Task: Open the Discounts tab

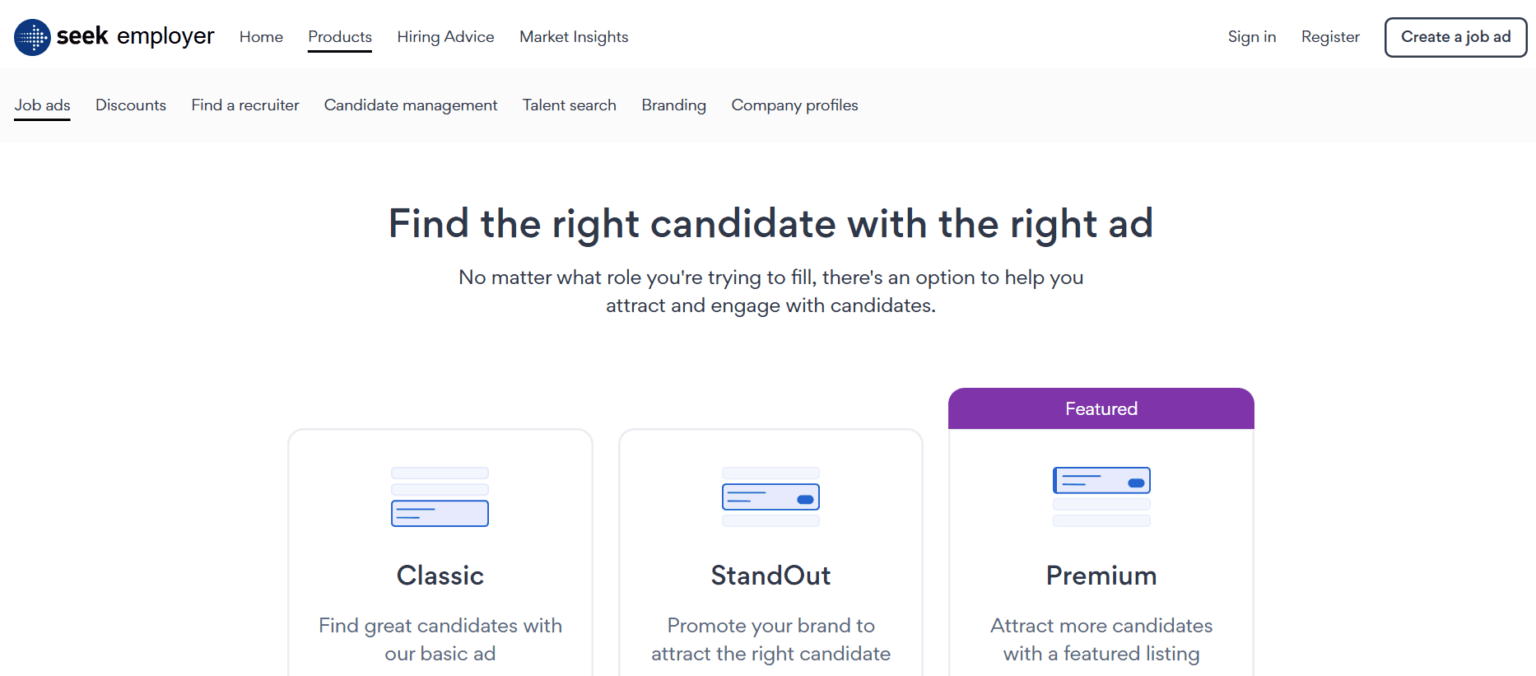Action: pos(130,105)
